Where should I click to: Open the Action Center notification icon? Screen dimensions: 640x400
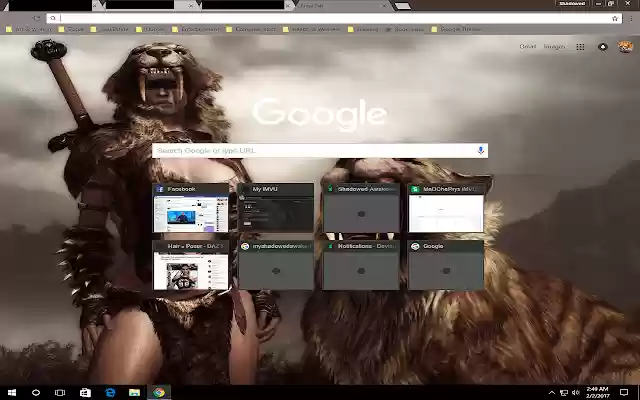(624, 393)
